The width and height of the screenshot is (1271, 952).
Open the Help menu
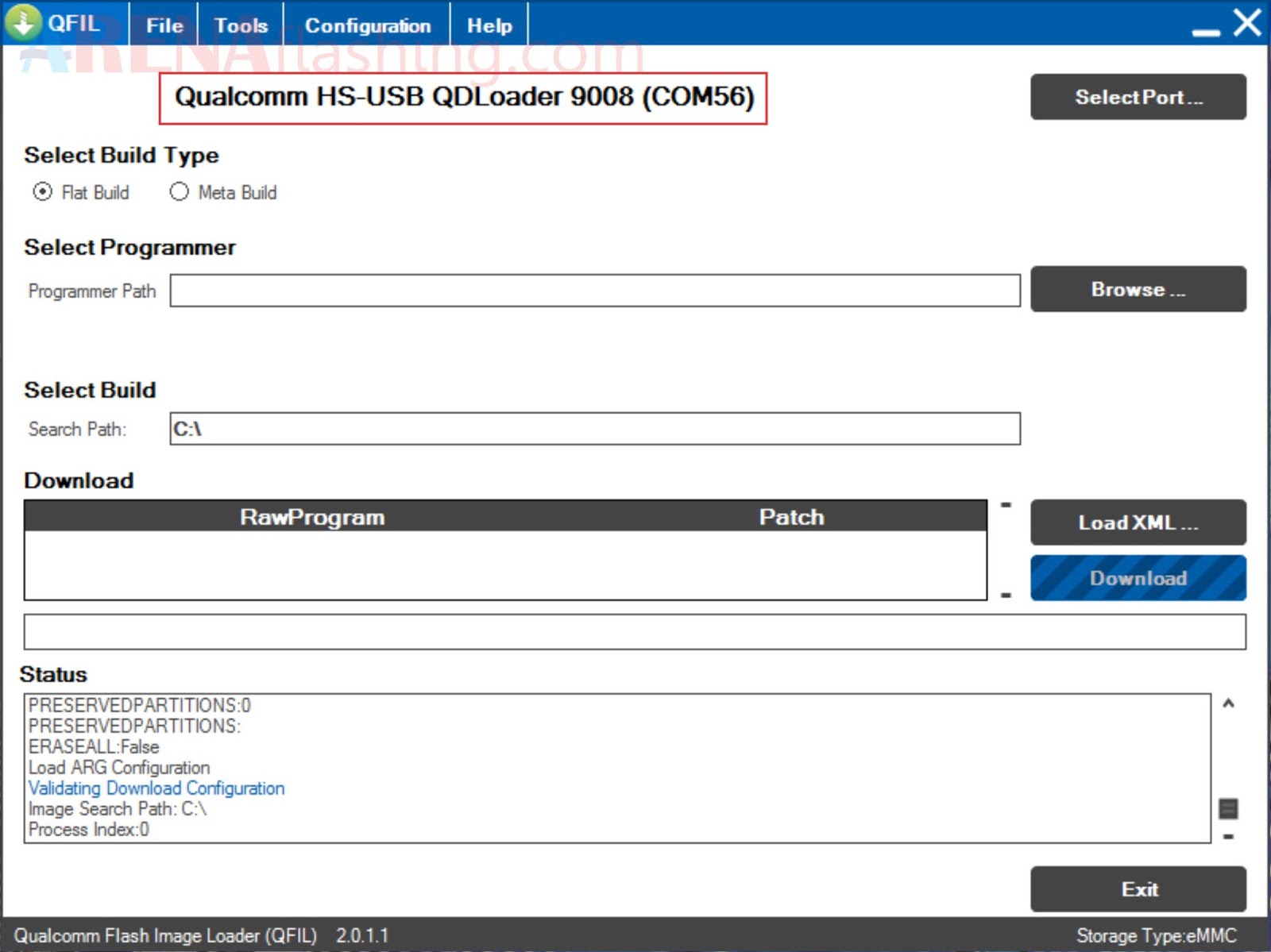pyautogui.click(x=489, y=25)
